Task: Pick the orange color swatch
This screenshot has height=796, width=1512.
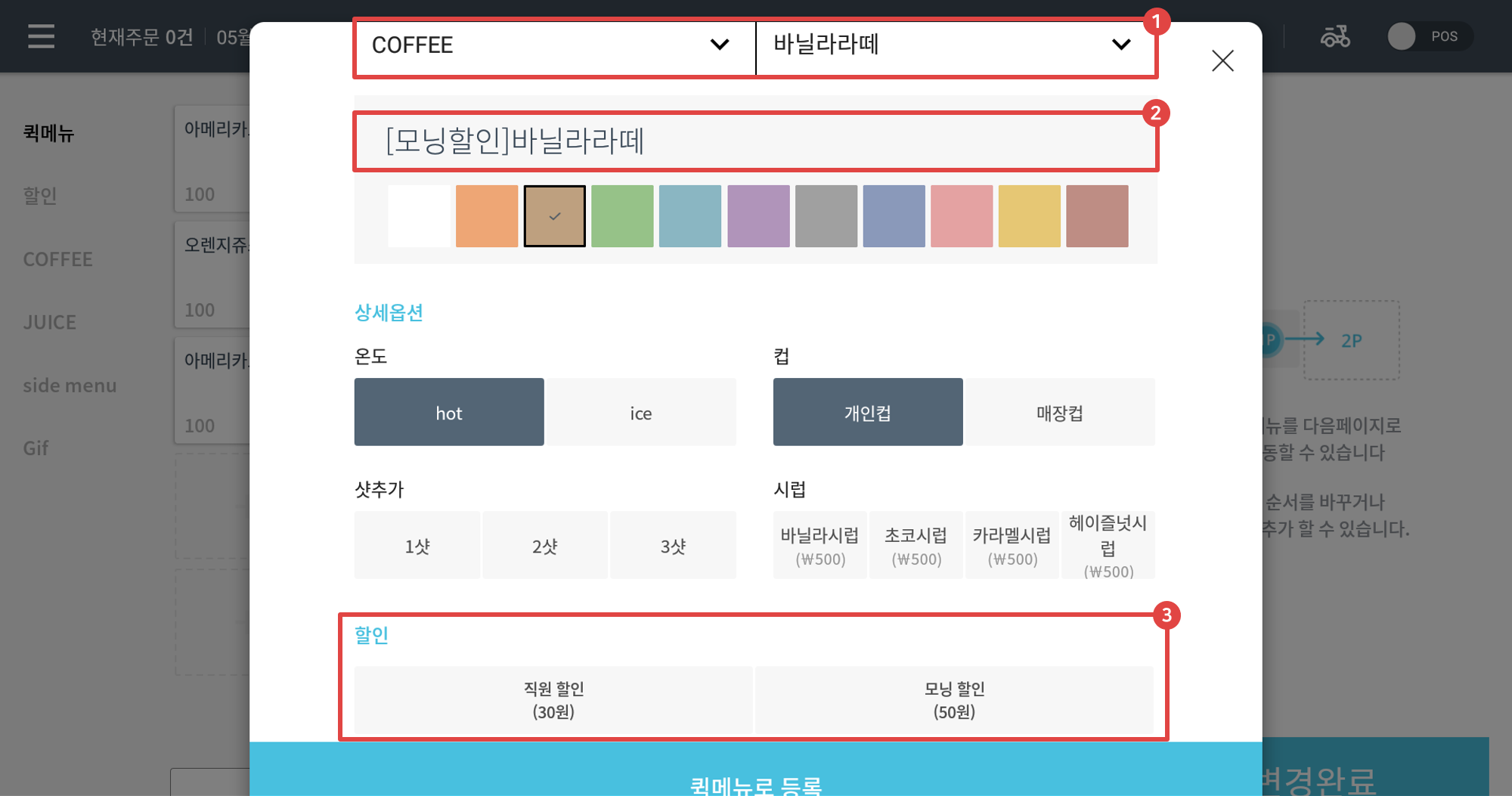Action: 487,216
